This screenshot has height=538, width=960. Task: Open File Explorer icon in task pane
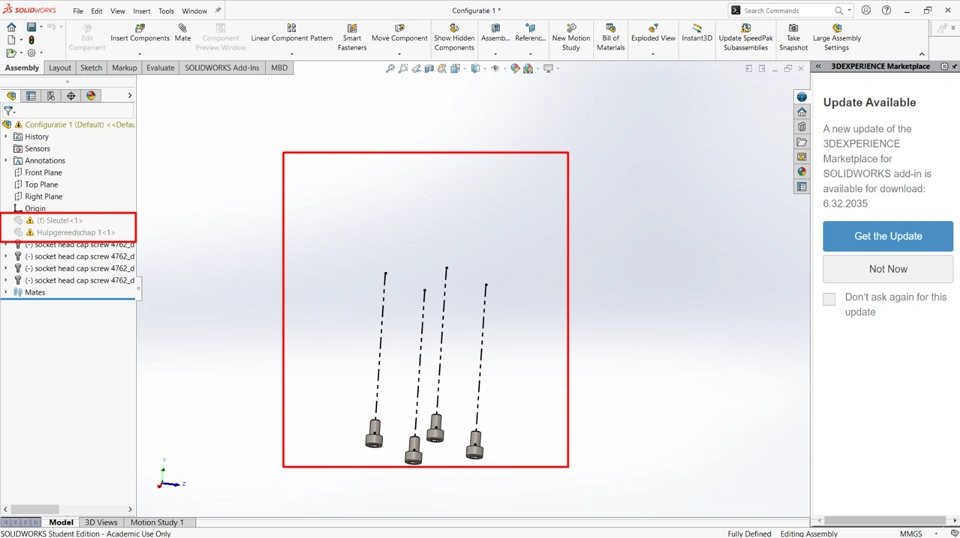coord(801,142)
